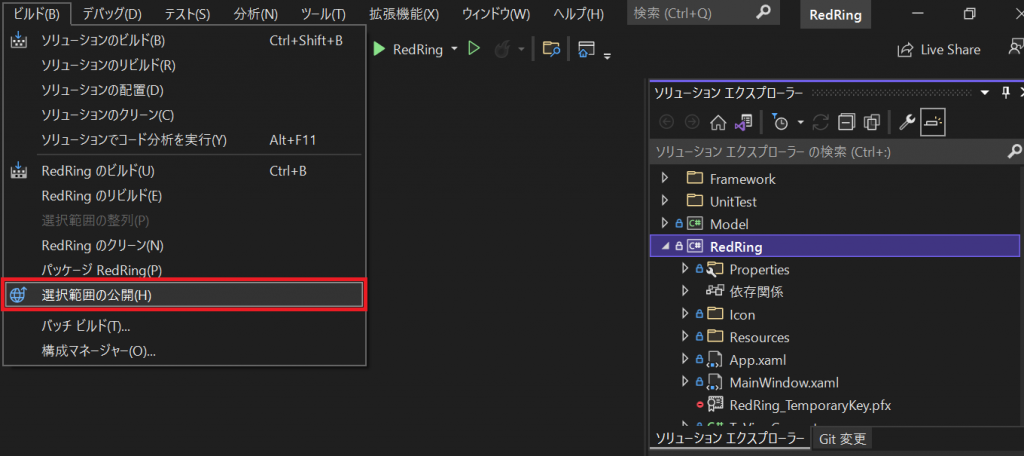Click the Hot Reload flame icon
This screenshot has height=456, width=1024.
[503, 50]
